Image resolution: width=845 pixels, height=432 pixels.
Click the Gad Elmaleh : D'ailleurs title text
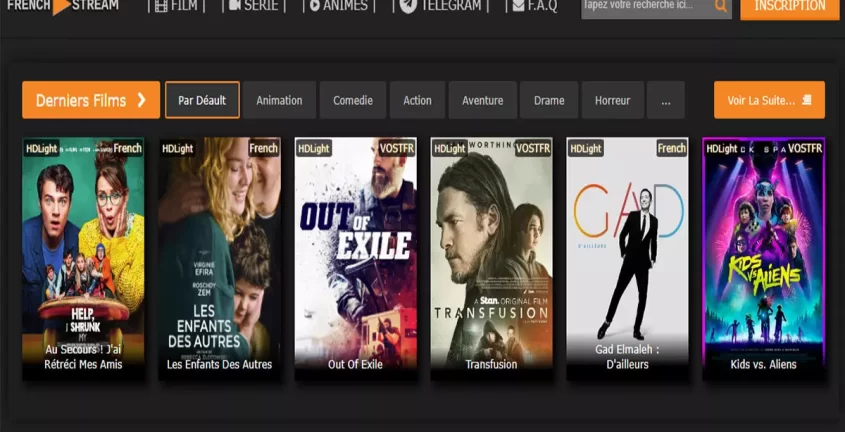[627, 357]
